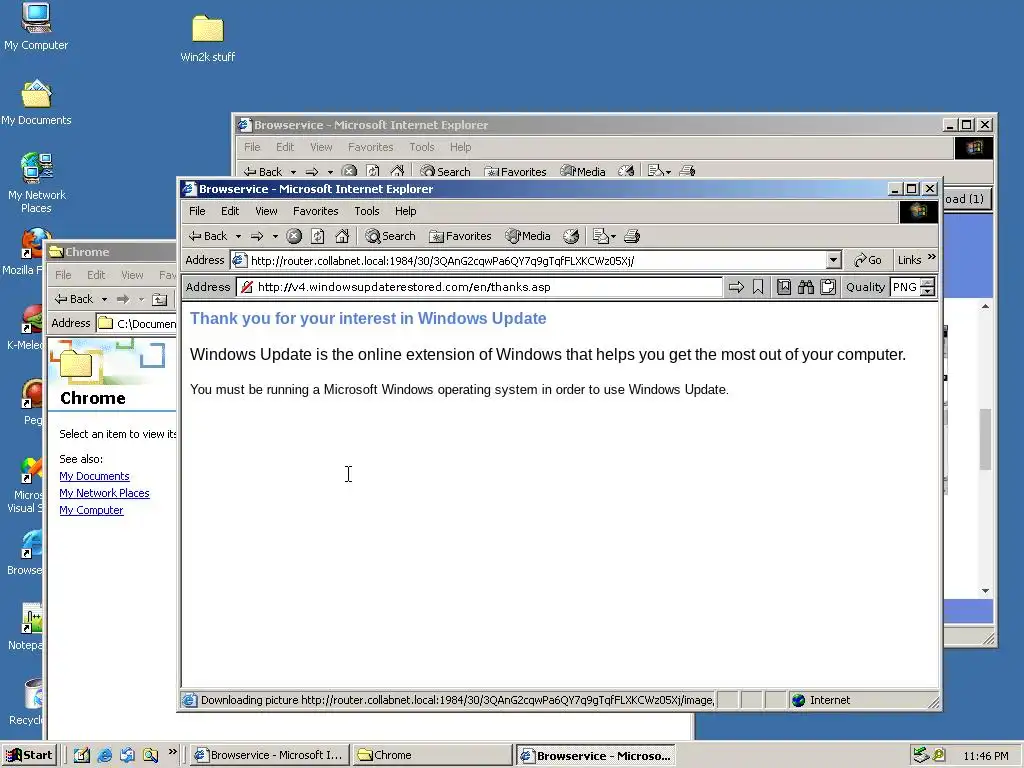Switch to first Browservice taskbar button
The height and width of the screenshot is (768, 1024).
269,755
